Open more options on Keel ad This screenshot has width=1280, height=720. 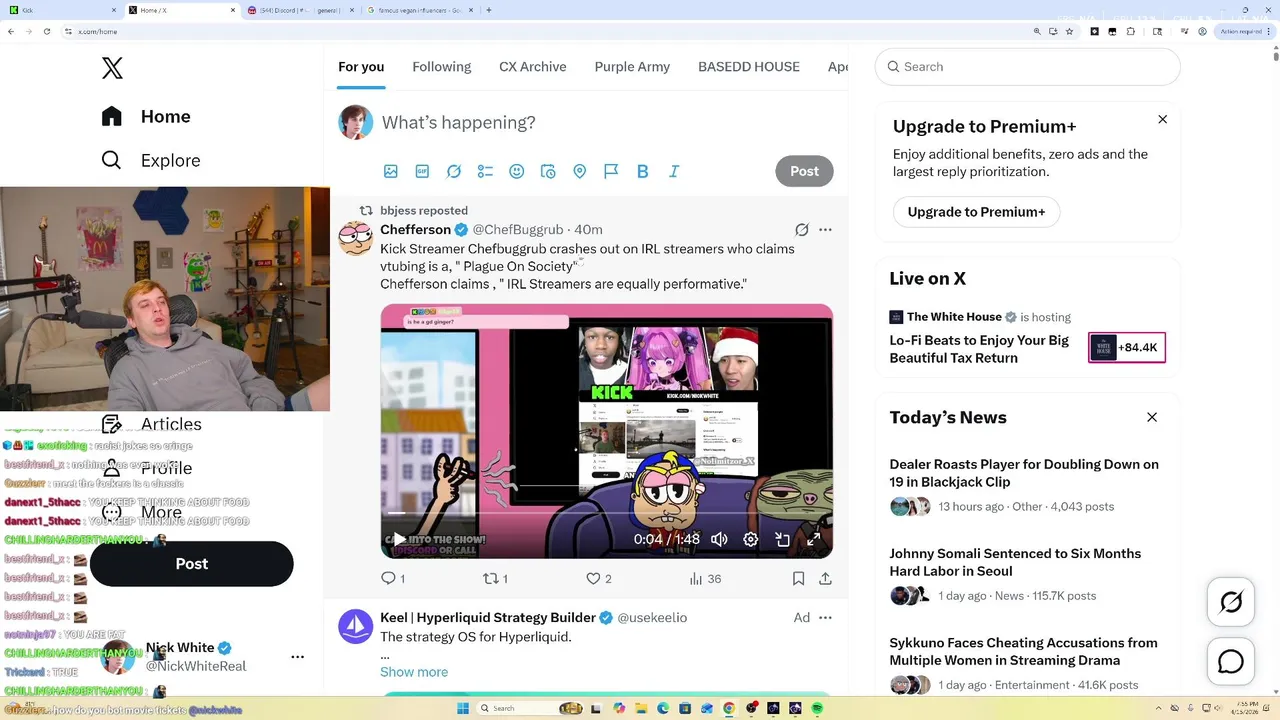point(825,617)
